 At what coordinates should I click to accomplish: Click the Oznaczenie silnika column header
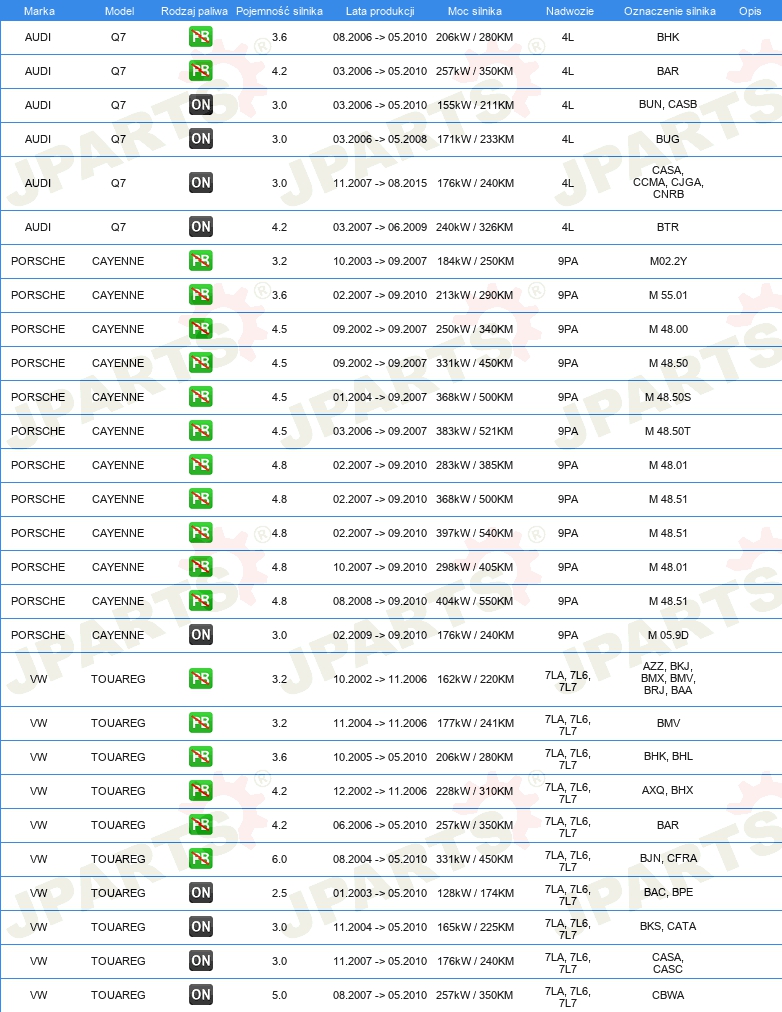tap(670, 11)
